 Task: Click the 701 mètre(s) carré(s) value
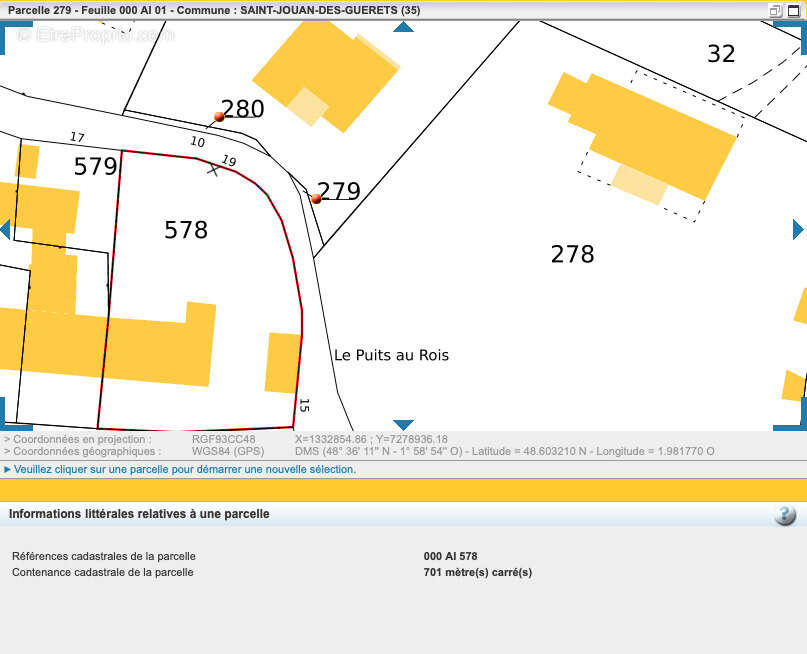click(478, 572)
